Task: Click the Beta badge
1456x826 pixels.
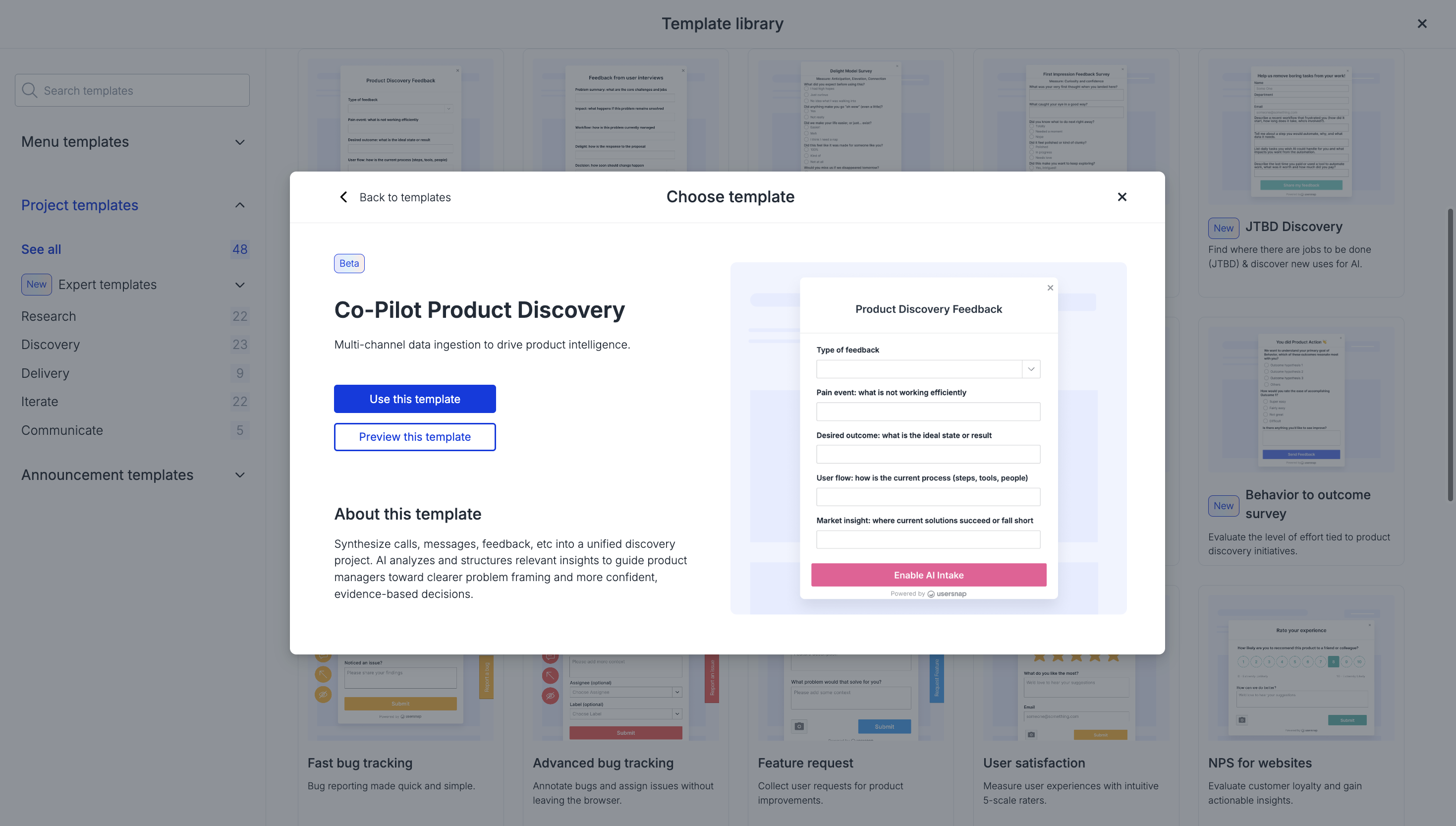Action: 349,263
